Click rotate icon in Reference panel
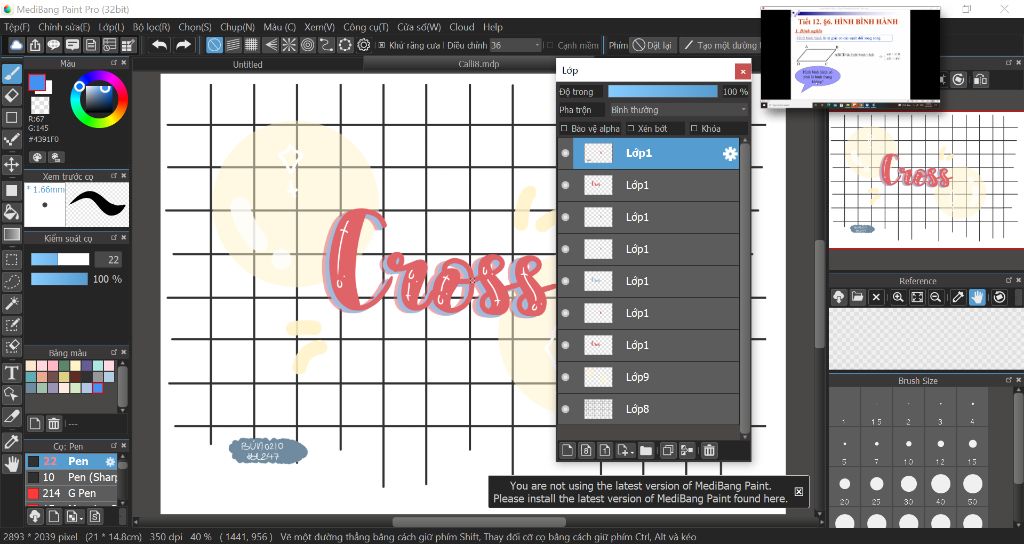 [x=999, y=297]
